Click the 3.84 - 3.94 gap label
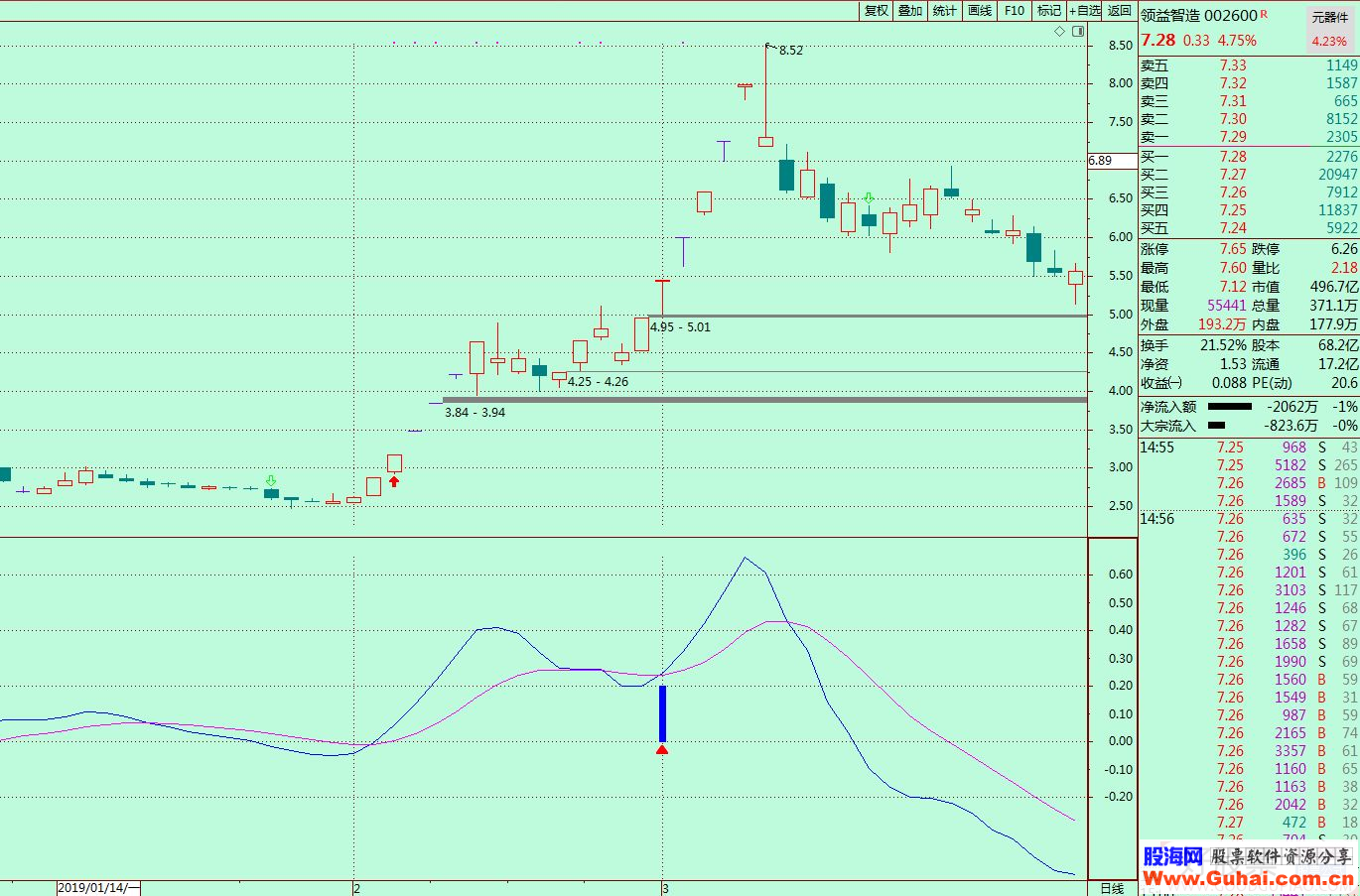Image resolution: width=1360 pixels, height=896 pixels. pyautogui.click(x=475, y=413)
